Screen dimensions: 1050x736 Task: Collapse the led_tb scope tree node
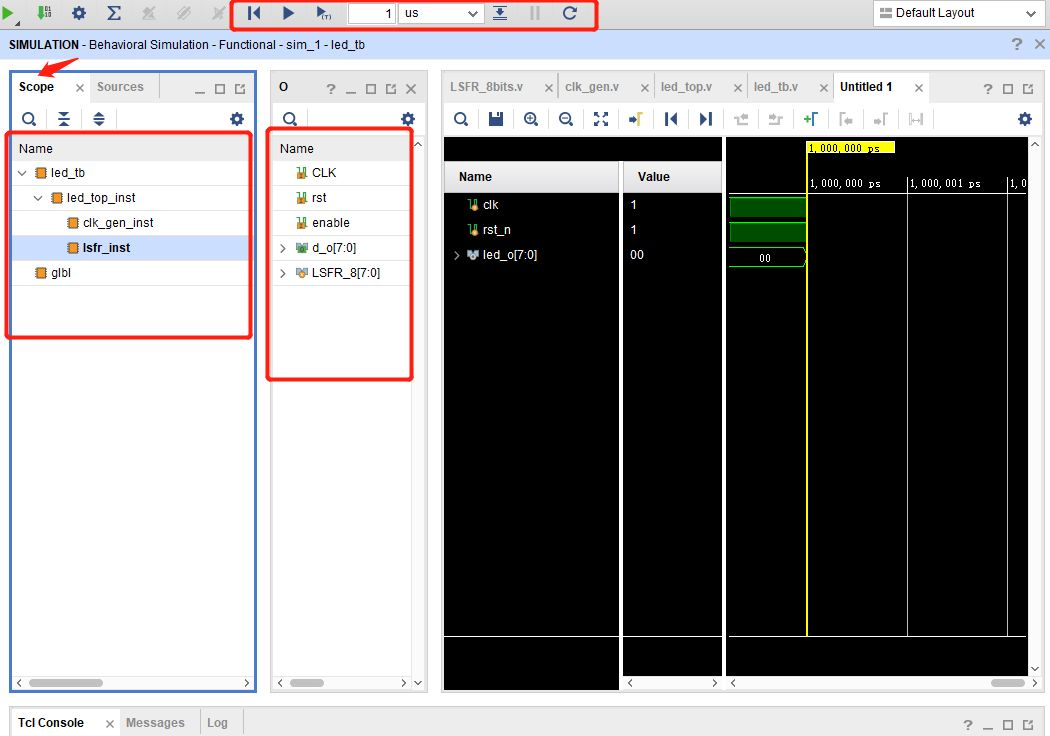22,172
